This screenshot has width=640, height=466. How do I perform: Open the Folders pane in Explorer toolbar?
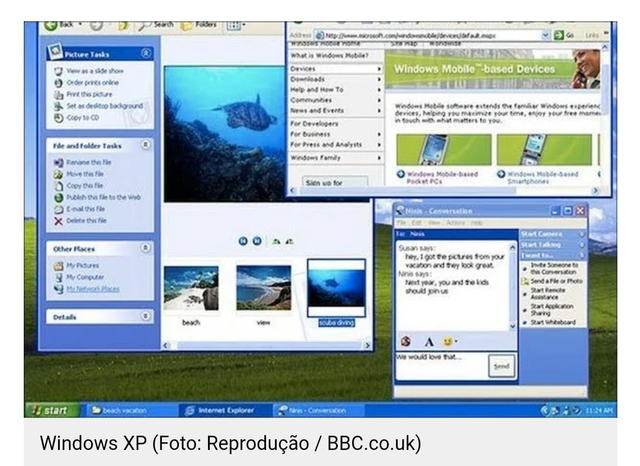[x=198, y=25]
